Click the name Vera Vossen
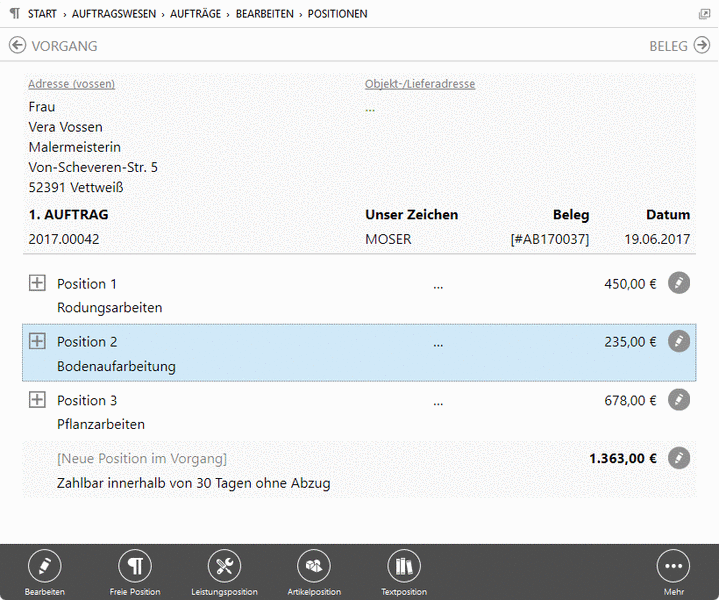Image resolution: width=719 pixels, height=600 pixels. click(66, 127)
